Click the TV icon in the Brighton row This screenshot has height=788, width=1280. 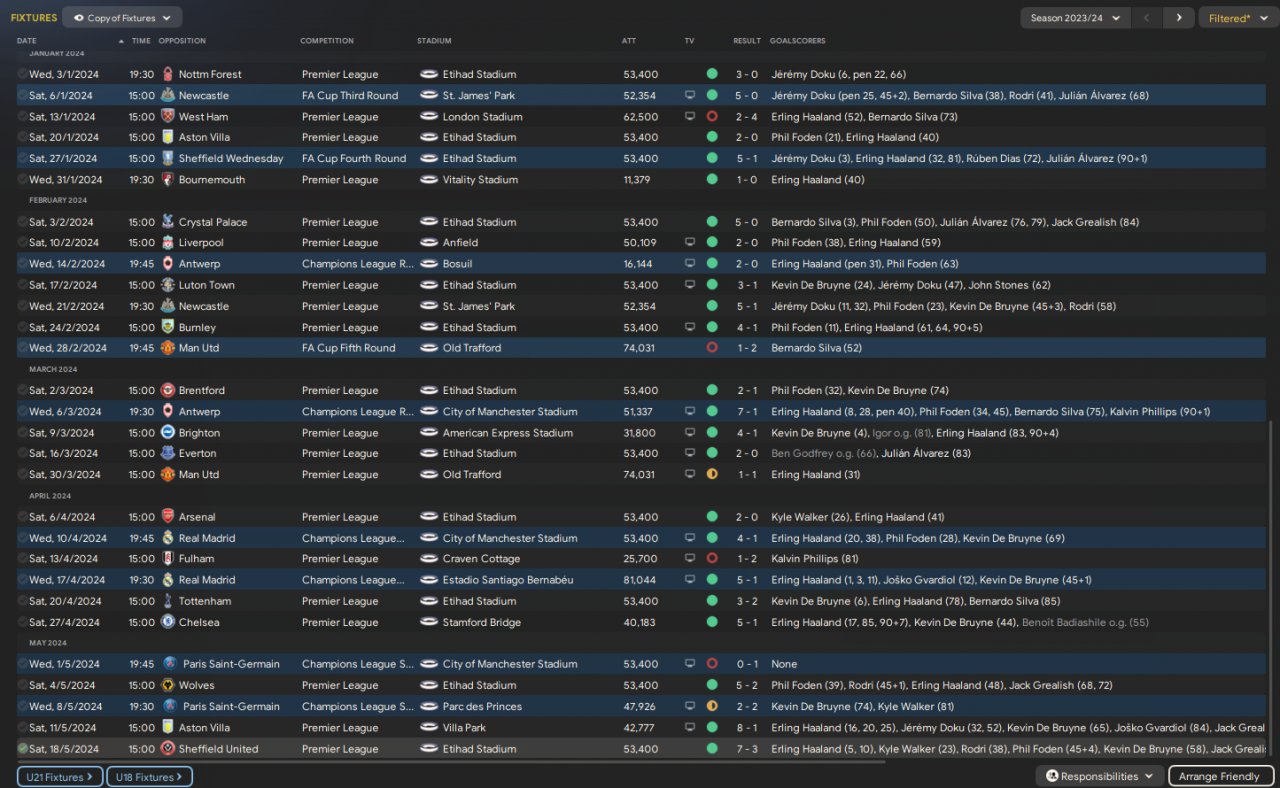click(x=689, y=433)
